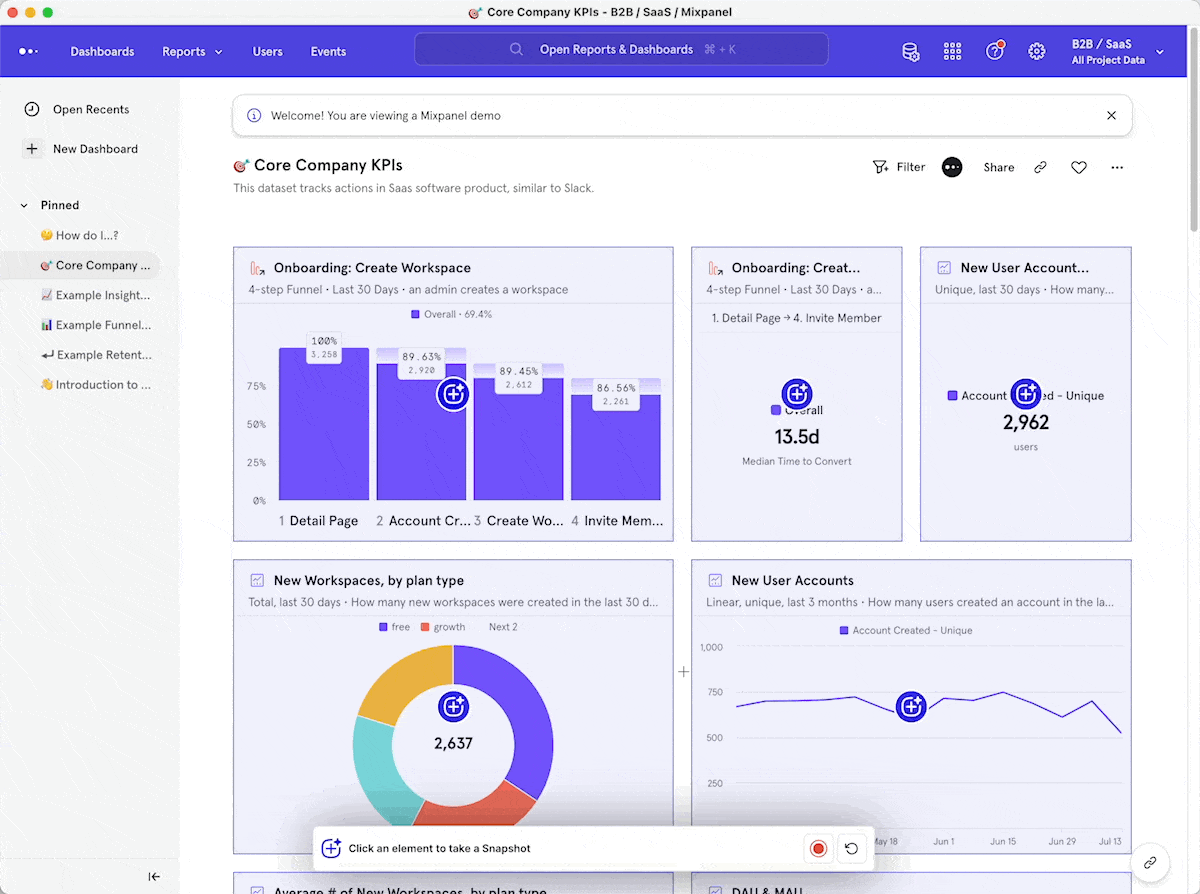Dismiss the welcome demo banner
Image resolution: width=1200 pixels, height=894 pixels.
[x=1111, y=115]
